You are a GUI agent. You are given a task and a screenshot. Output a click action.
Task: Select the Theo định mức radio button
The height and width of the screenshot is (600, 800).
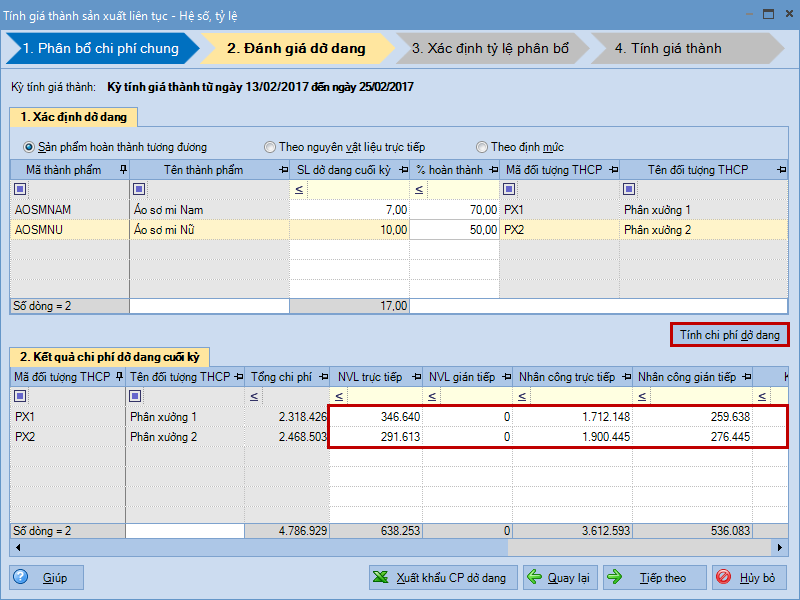coord(482,147)
